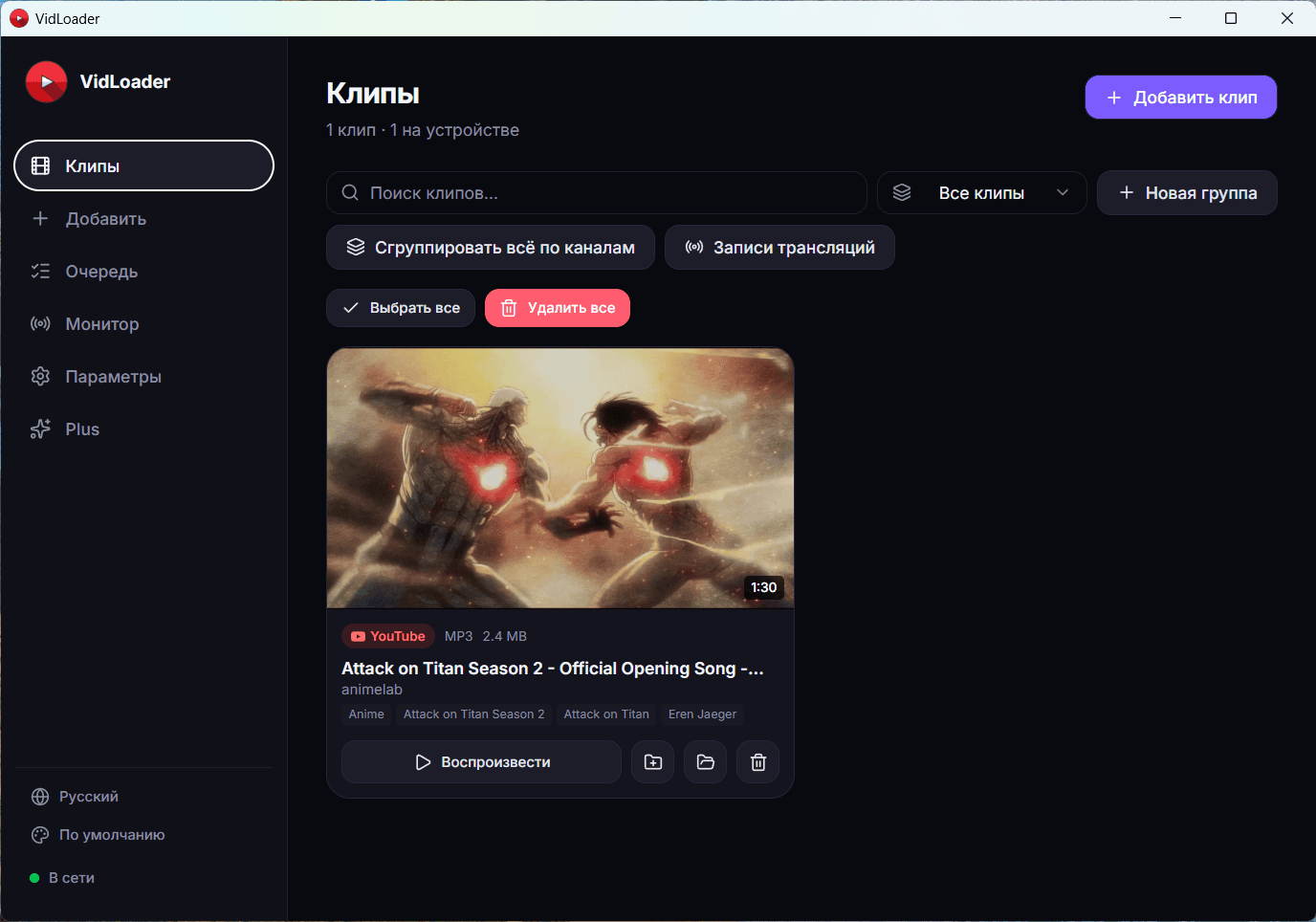Go to Добавить in the sidebar

click(143, 219)
